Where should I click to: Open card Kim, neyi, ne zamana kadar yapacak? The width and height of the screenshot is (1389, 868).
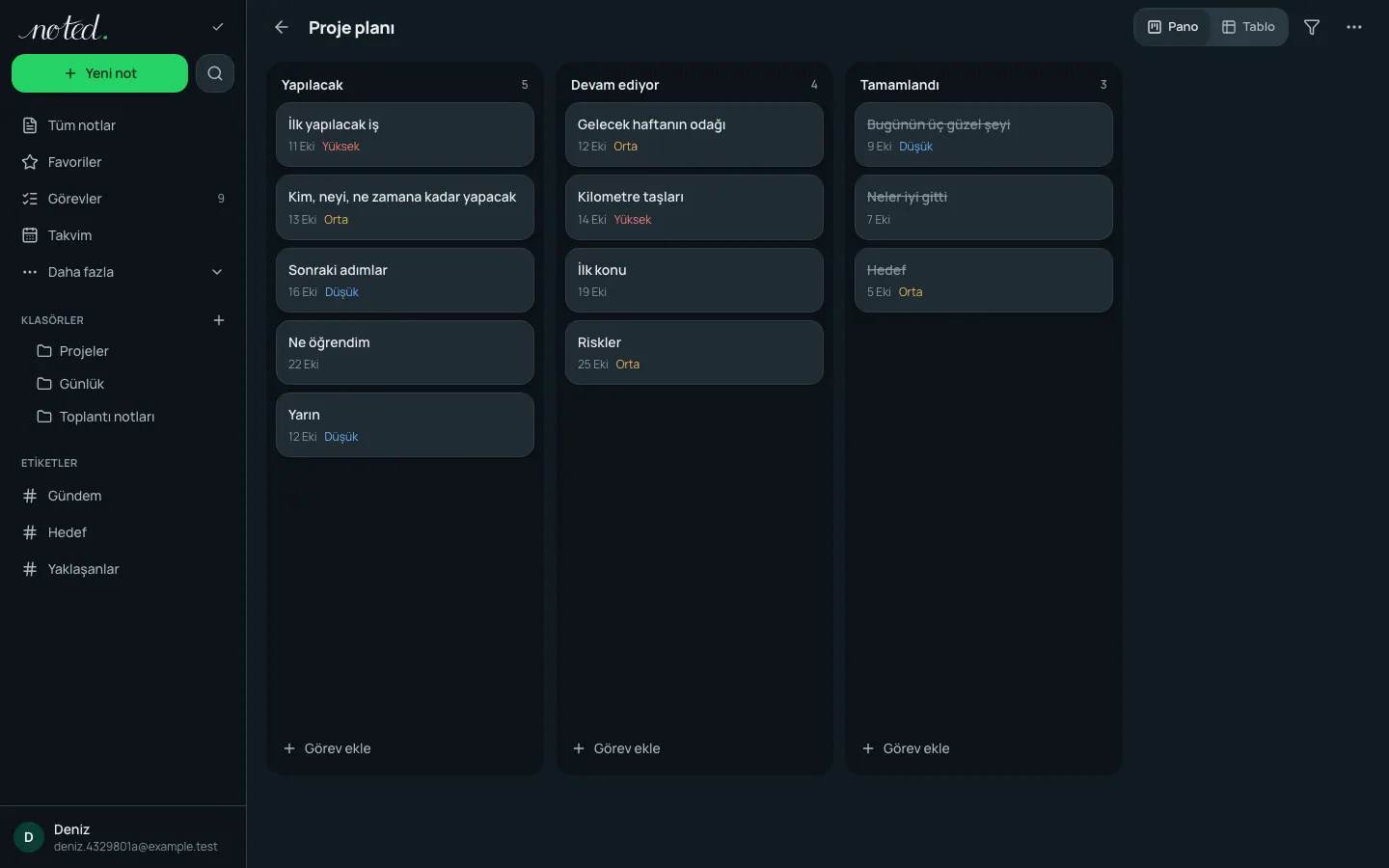point(405,207)
